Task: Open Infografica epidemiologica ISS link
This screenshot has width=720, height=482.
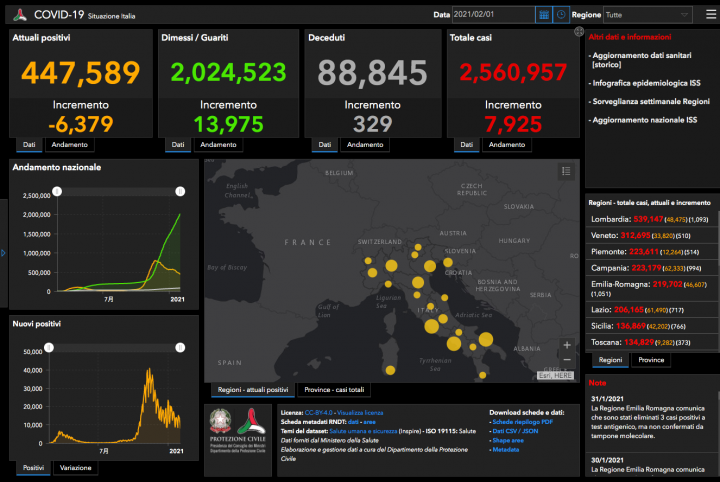Action: 644,86
